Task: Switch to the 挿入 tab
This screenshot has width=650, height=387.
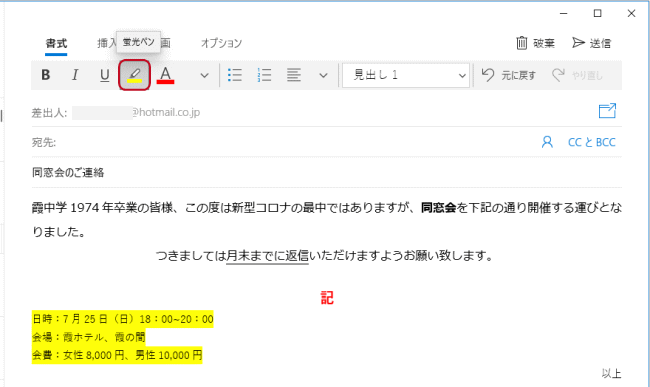Action: pos(107,43)
